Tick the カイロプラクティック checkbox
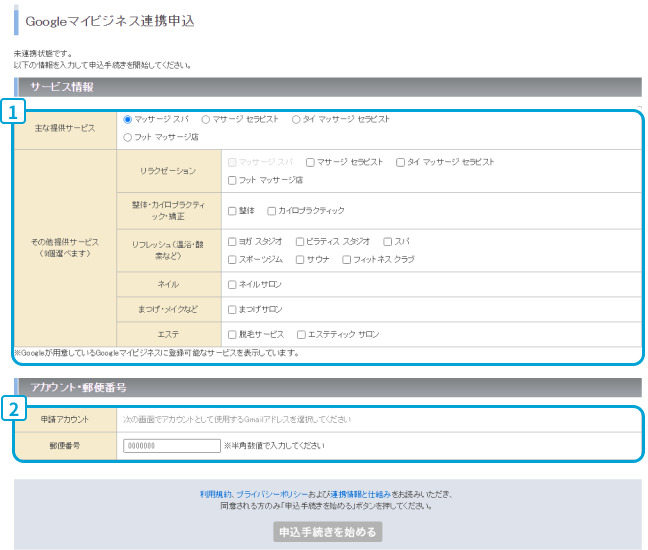 270,211
